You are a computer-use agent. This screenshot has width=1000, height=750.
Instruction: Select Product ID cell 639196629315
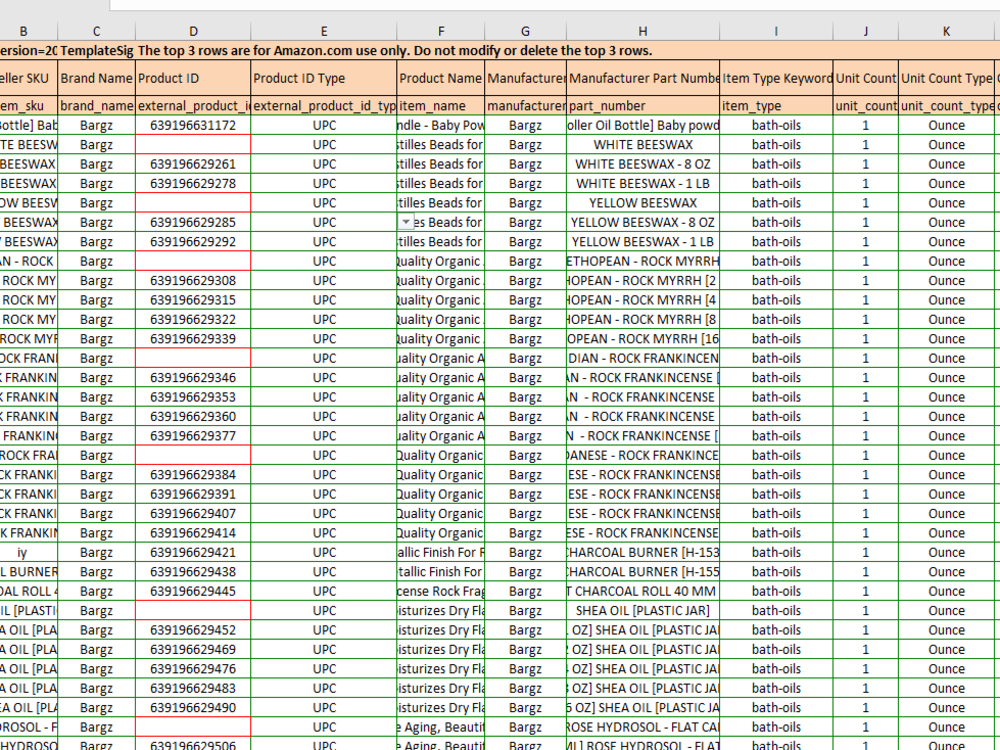[x=193, y=300]
